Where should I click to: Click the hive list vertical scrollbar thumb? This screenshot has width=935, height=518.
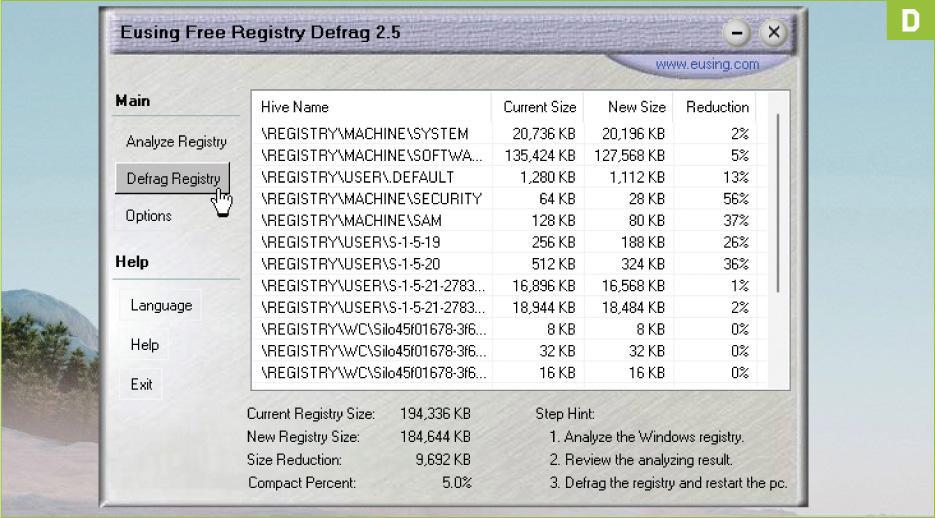[778, 203]
